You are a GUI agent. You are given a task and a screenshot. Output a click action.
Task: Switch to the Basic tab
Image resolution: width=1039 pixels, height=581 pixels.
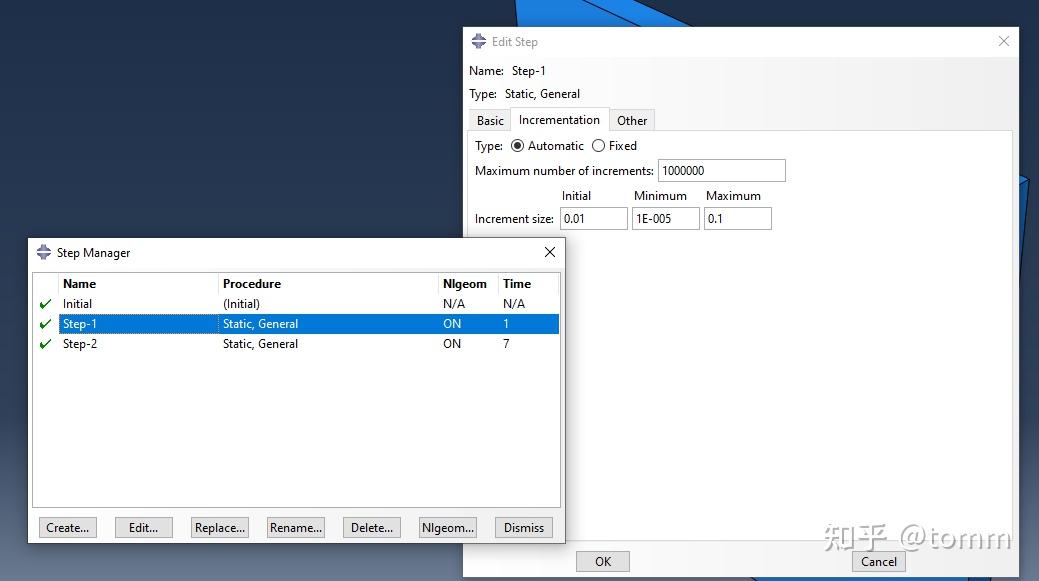point(489,119)
